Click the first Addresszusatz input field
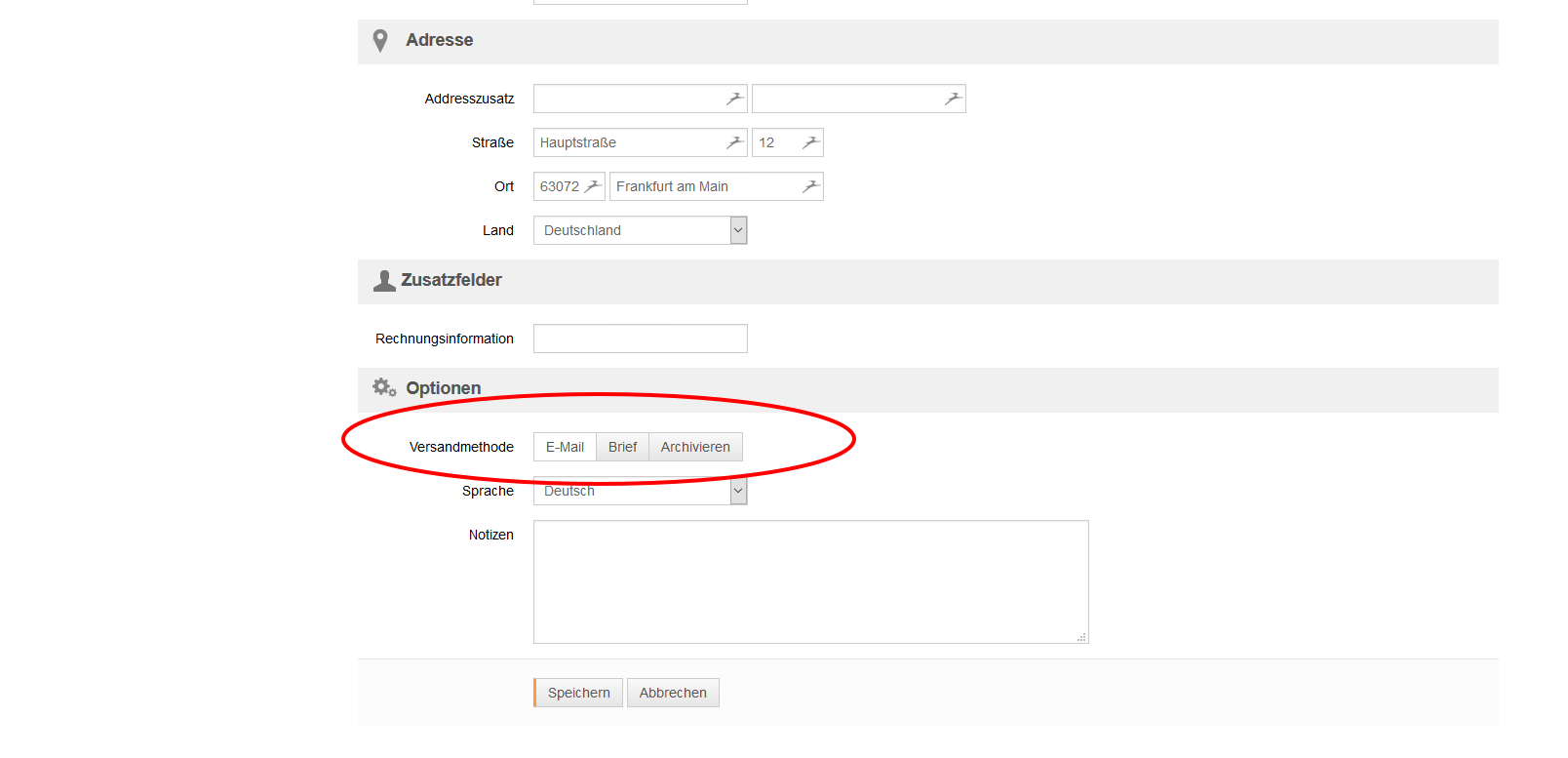 click(640, 99)
